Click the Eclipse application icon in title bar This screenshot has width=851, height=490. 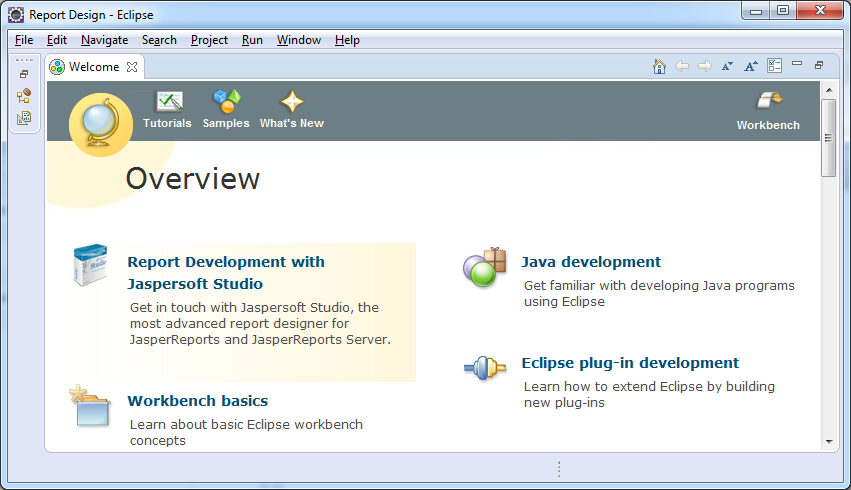16,15
